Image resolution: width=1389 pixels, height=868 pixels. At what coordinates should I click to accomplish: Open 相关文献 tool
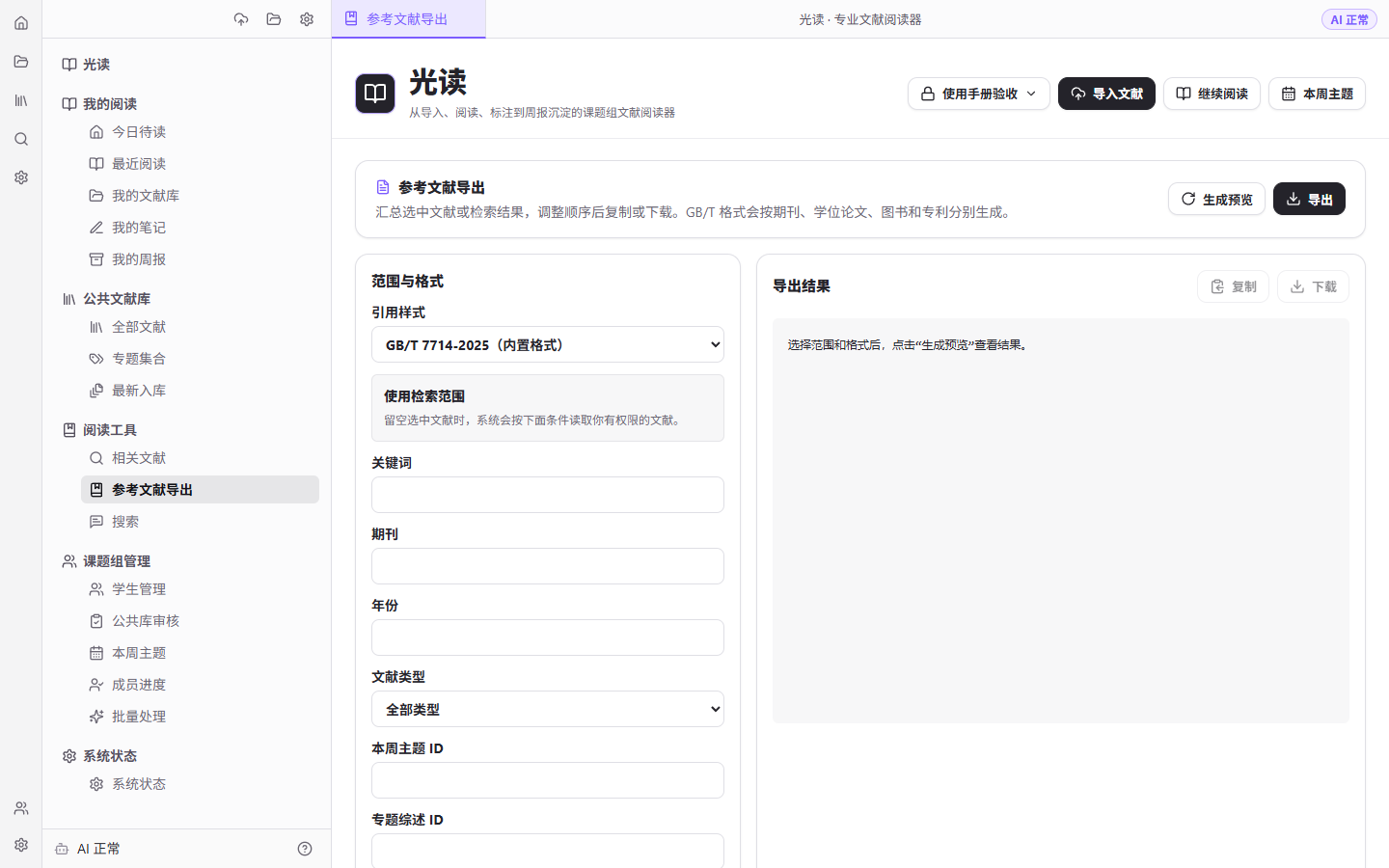pyautogui.click(x=200, y=458)
